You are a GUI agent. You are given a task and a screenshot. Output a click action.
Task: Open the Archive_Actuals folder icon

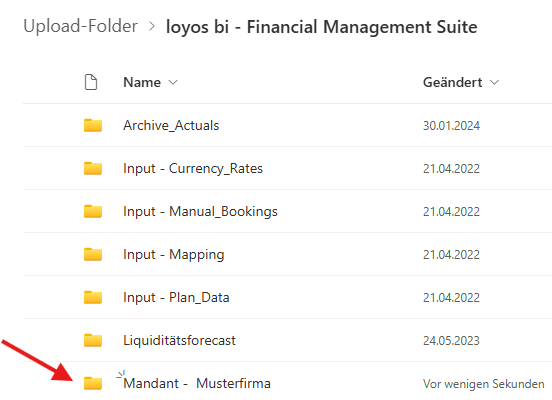click(93, 125)
